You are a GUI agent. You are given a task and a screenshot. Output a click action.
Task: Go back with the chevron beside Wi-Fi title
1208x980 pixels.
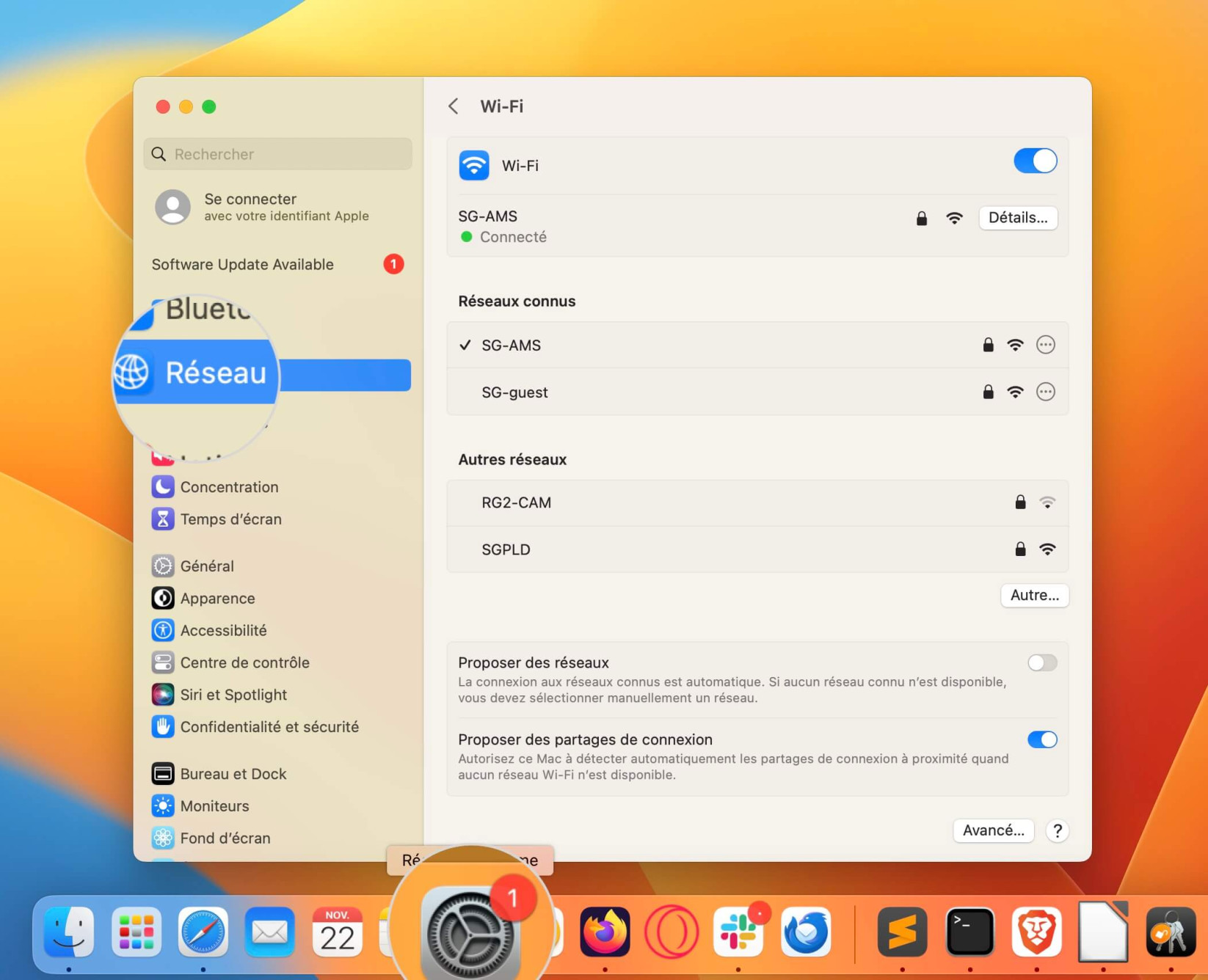point(454,106)
